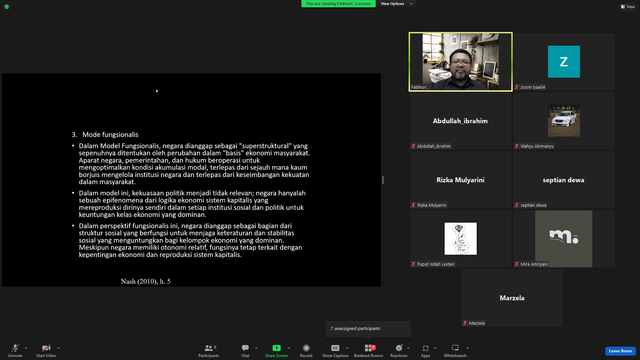Start recording with Record icon
The height and width of the screenshot is (360, 640).
306,348
